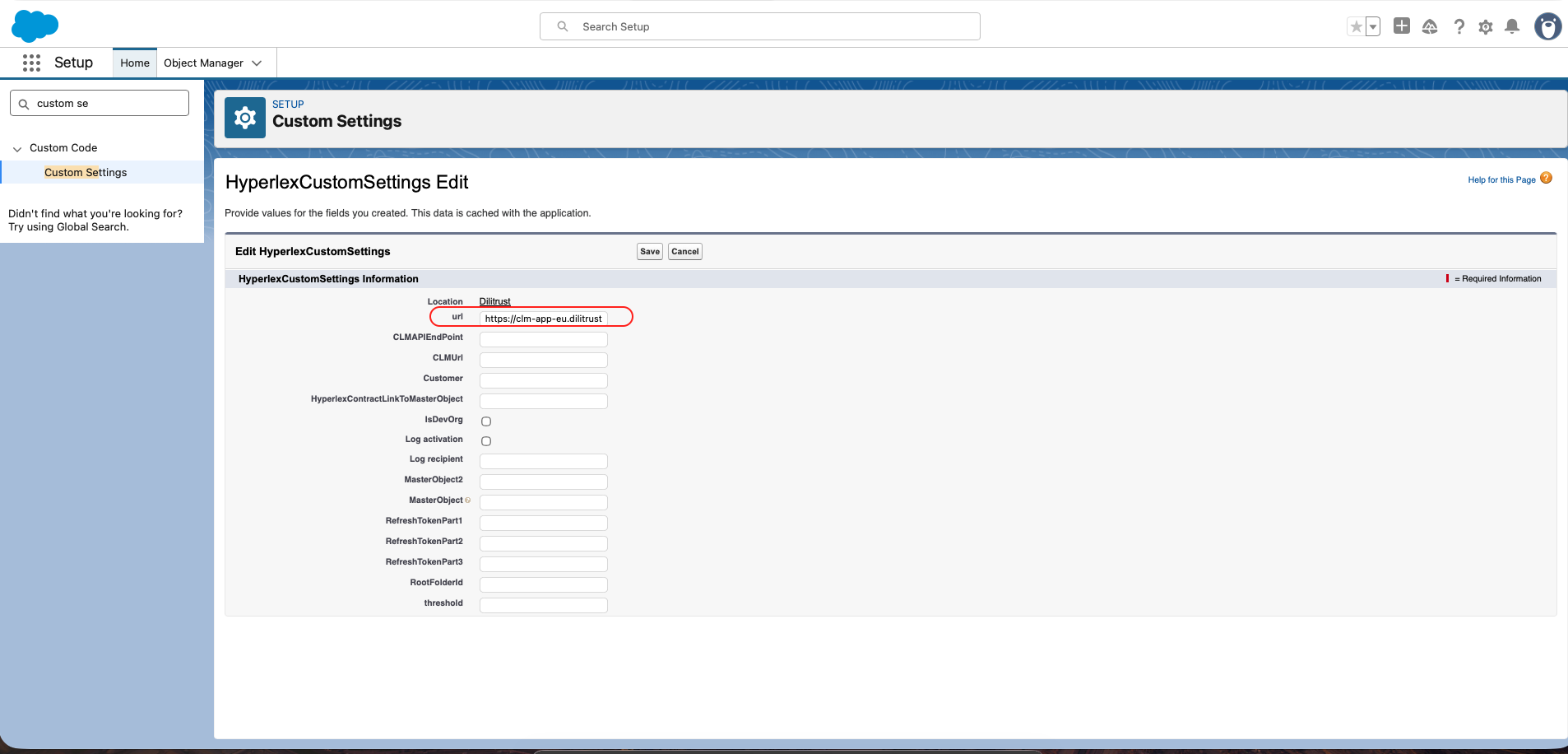The image size is (1568, 754).
Task: Click the favorites star icon
Action: click(x=1356, y=27)
